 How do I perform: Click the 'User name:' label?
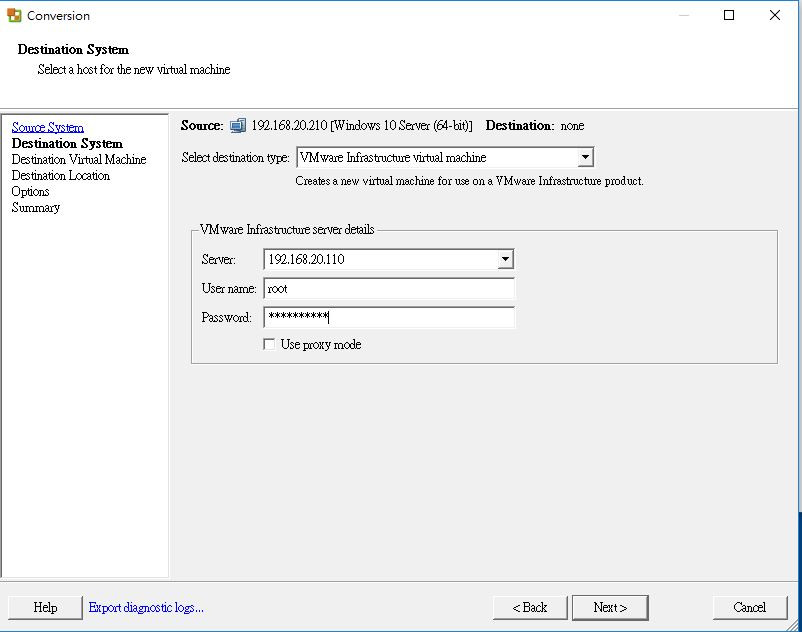tap(229, 288)
